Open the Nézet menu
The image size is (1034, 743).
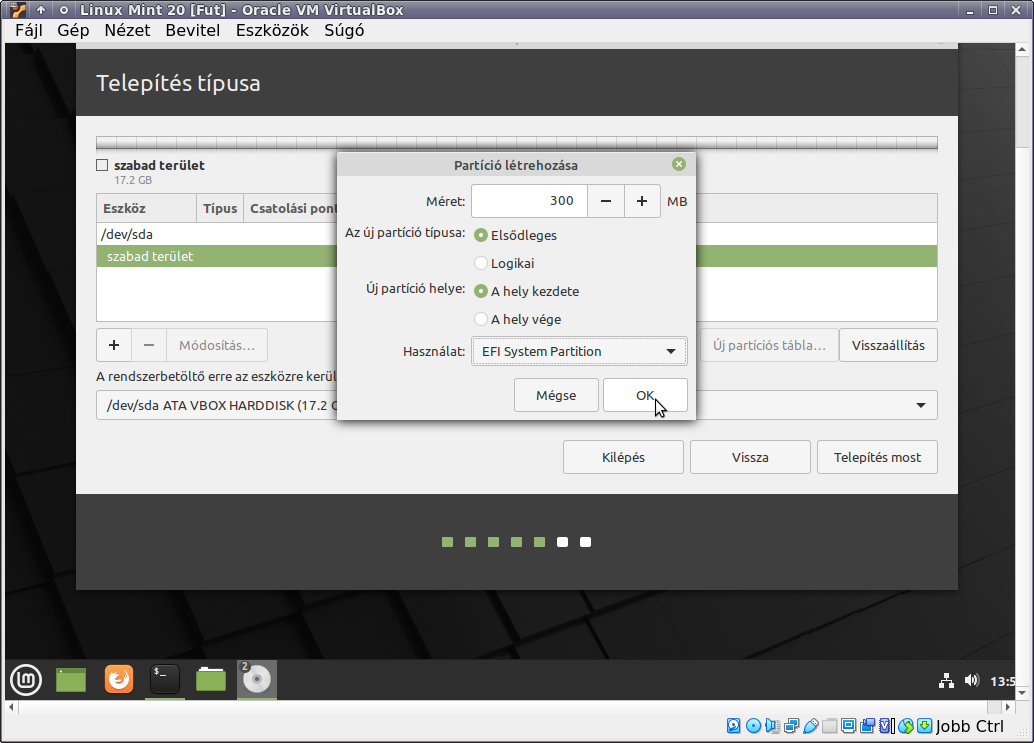pyautogui.click(x=127, y=30)
